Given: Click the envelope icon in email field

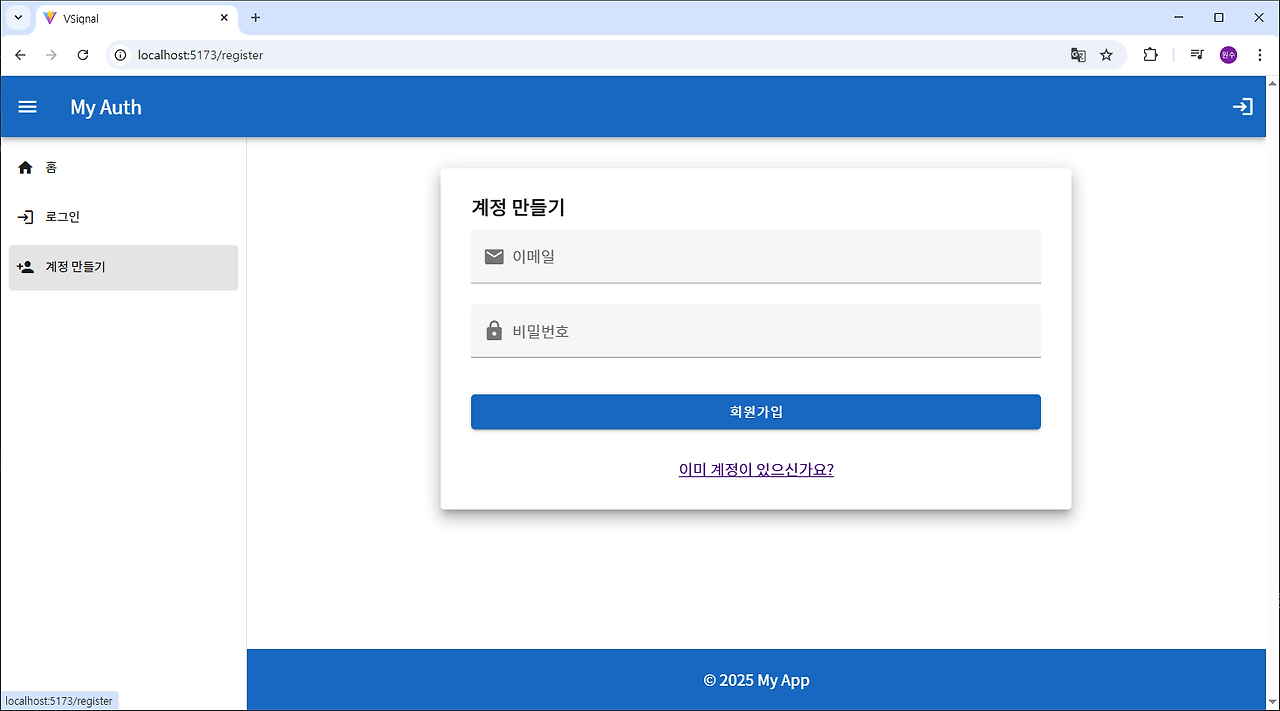Looking at the screenshot, I should coord(494,257).
